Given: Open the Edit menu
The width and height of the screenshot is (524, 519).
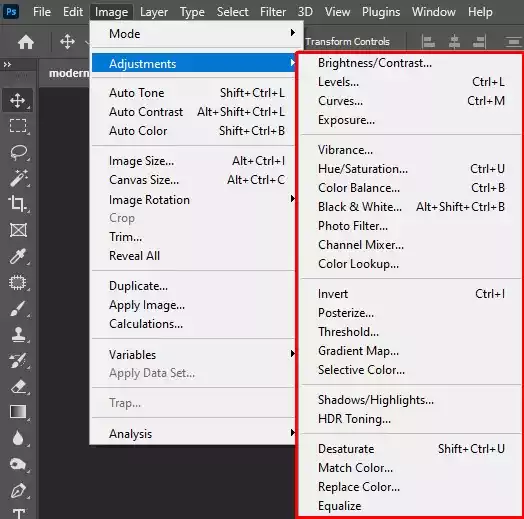Looking at the screenshot, I should pos(73,12).
